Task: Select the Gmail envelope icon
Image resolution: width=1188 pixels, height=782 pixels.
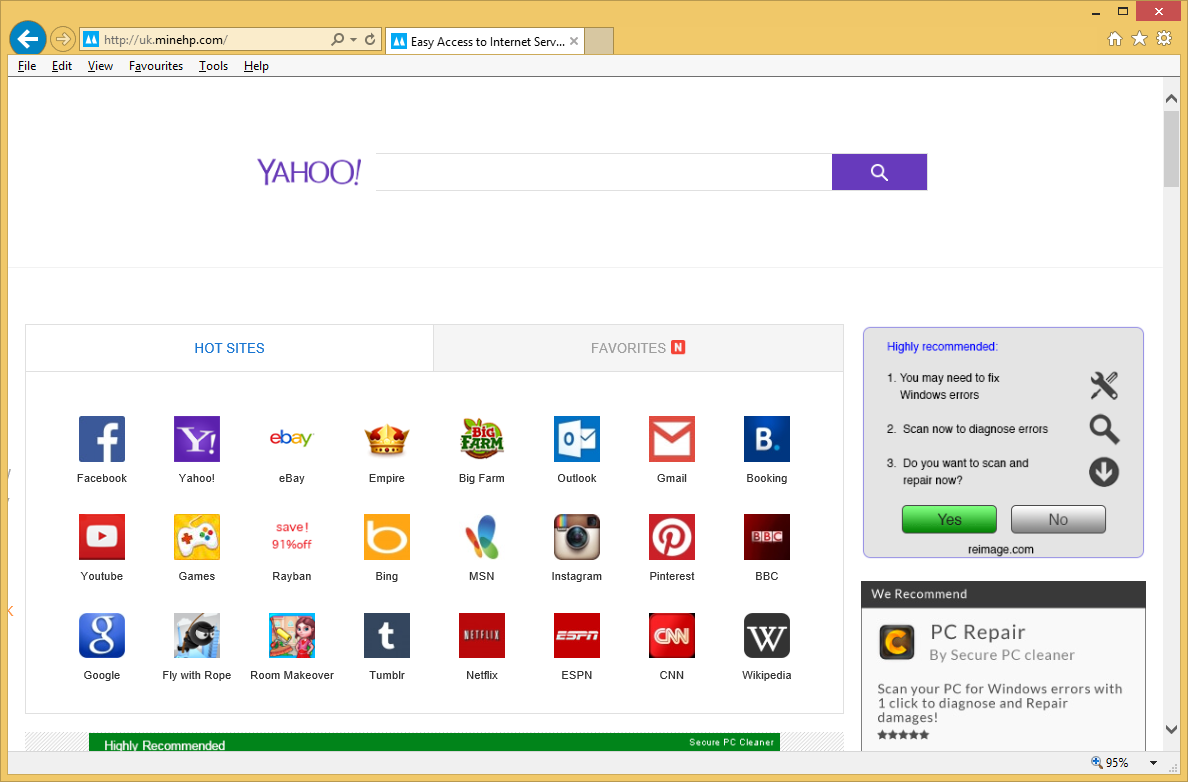Action: coord(671,439)
